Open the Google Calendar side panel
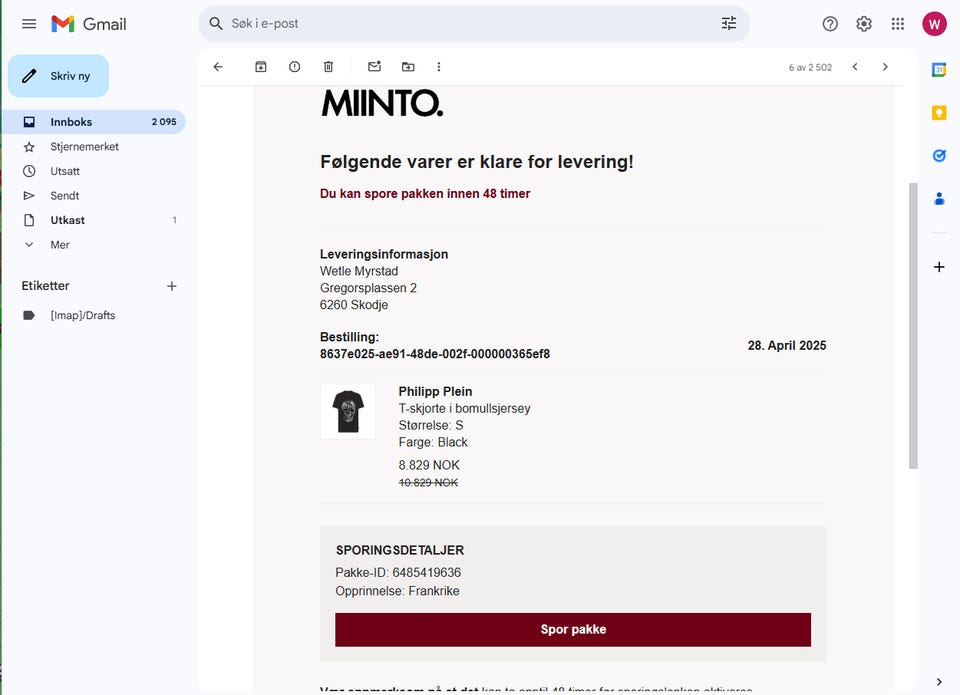 (x=939, y=70)
